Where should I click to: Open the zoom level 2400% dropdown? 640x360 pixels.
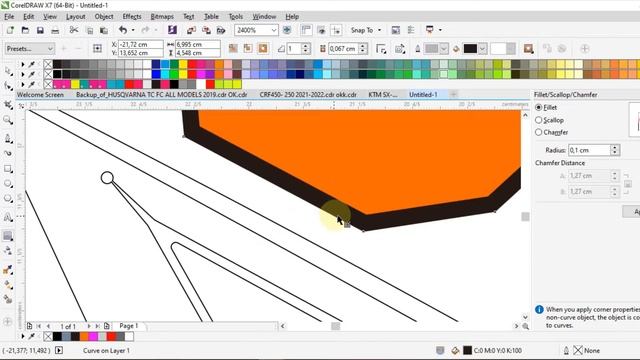(273, 30)
